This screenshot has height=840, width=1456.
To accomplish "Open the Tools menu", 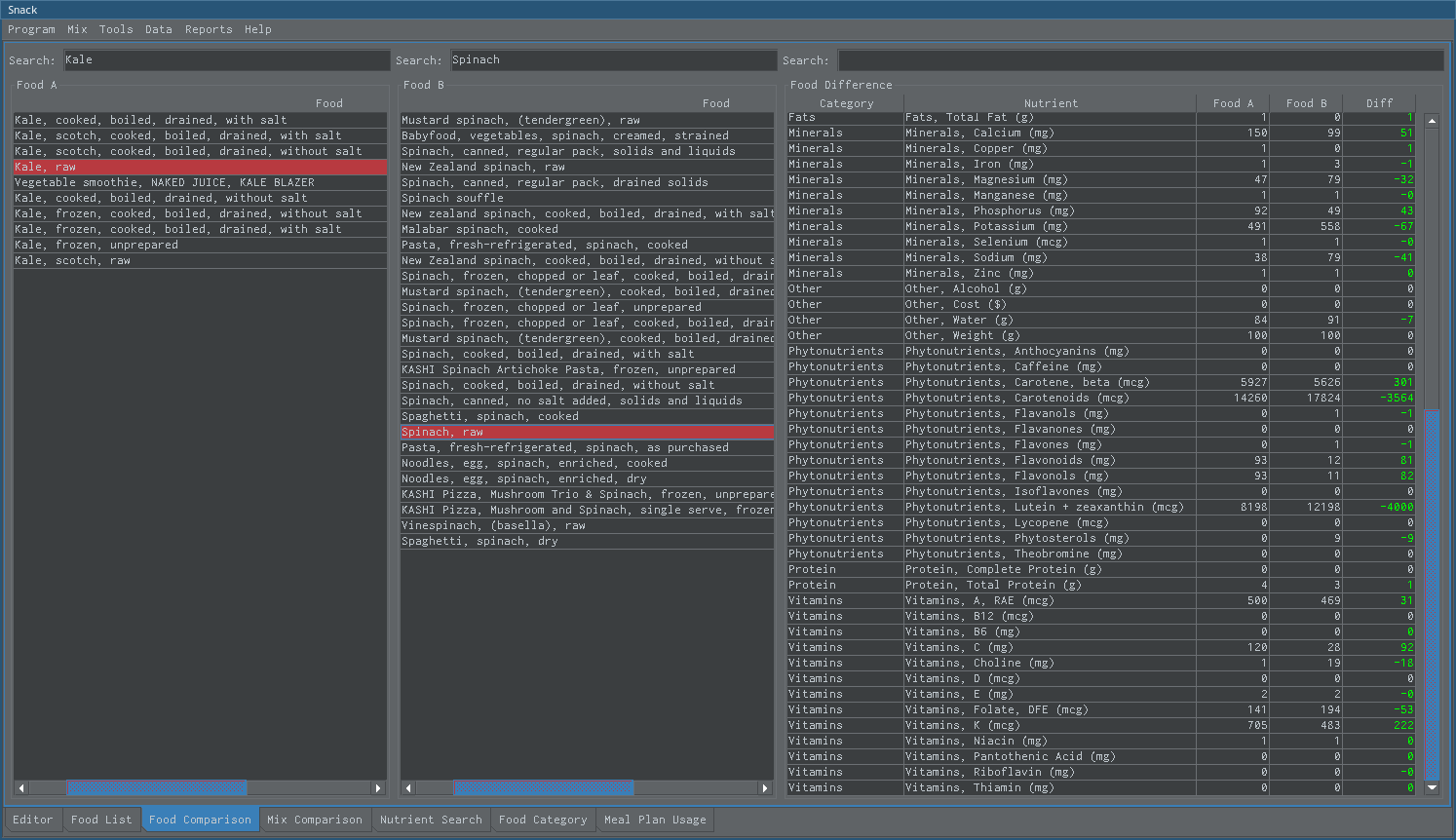I will (x=116, y=29).
